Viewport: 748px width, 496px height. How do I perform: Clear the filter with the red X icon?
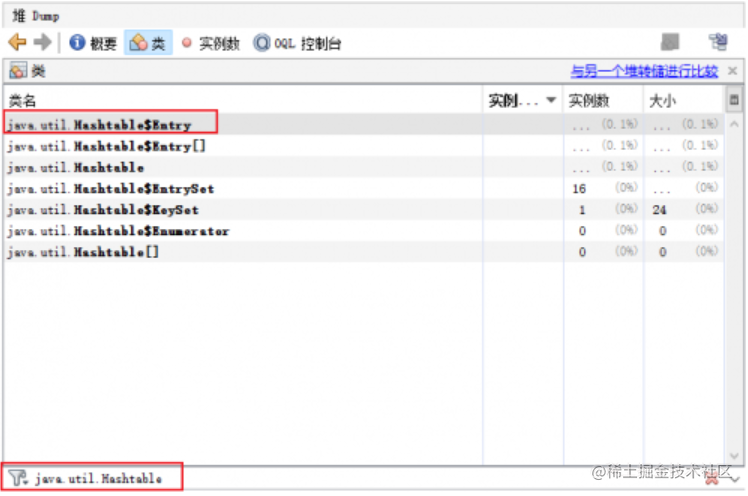(711, 478)
